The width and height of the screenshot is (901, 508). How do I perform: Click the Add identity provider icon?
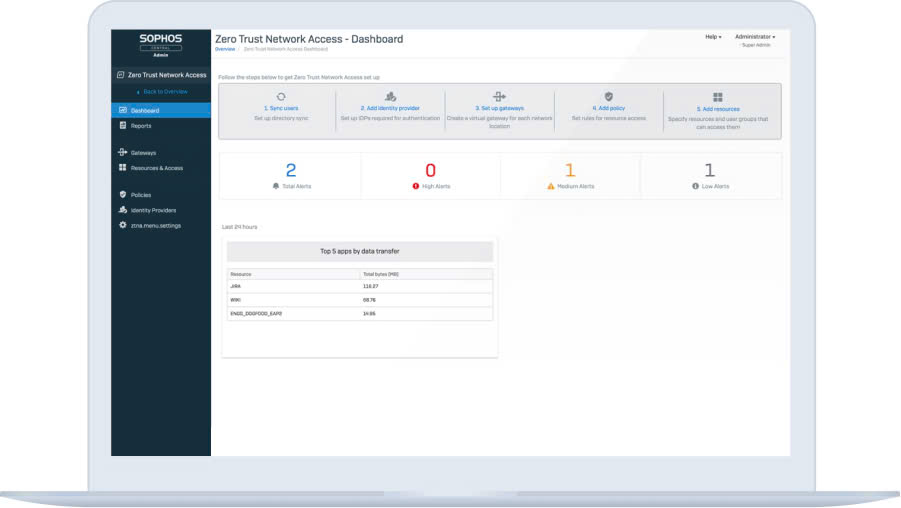tap(390, 96)
